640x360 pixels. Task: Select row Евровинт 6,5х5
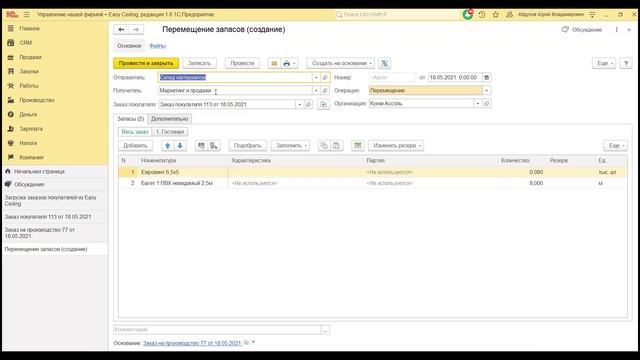tap(373, 172)
